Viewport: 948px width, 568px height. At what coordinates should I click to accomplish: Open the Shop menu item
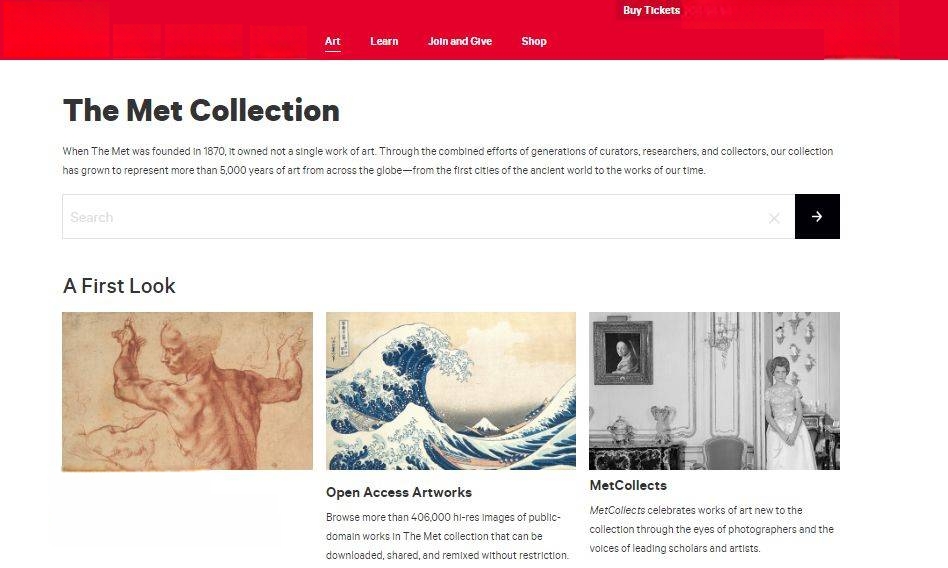point(534,41)
